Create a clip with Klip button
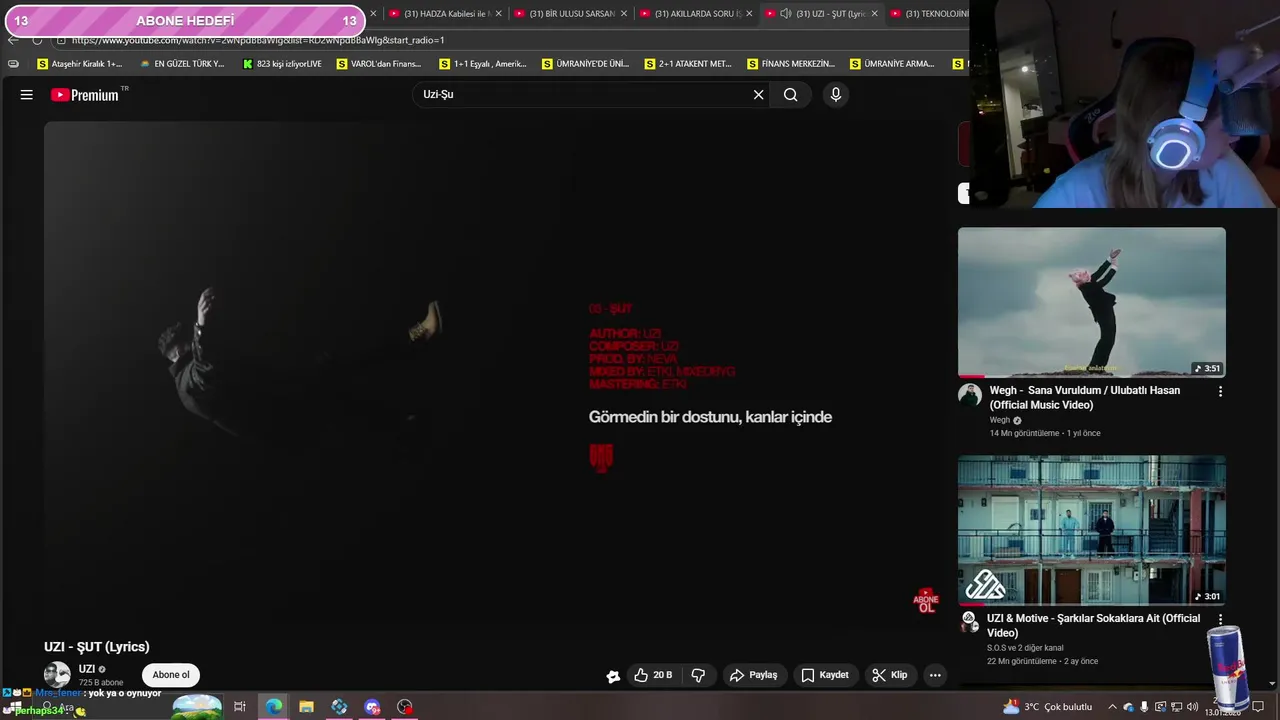Screen dimensions: 1280x720 pos(890,675)
